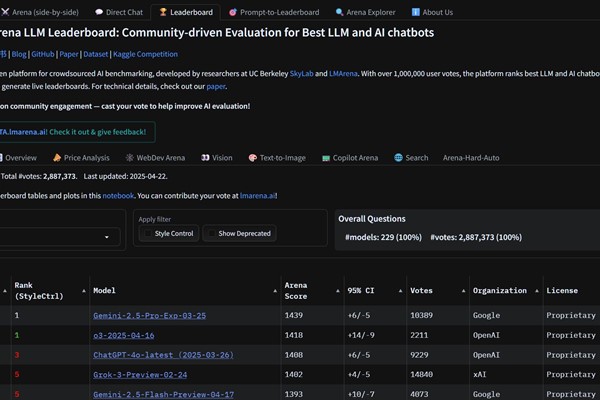Click the Price Analysis icon
600x400 pixels.
click(57, 158)
